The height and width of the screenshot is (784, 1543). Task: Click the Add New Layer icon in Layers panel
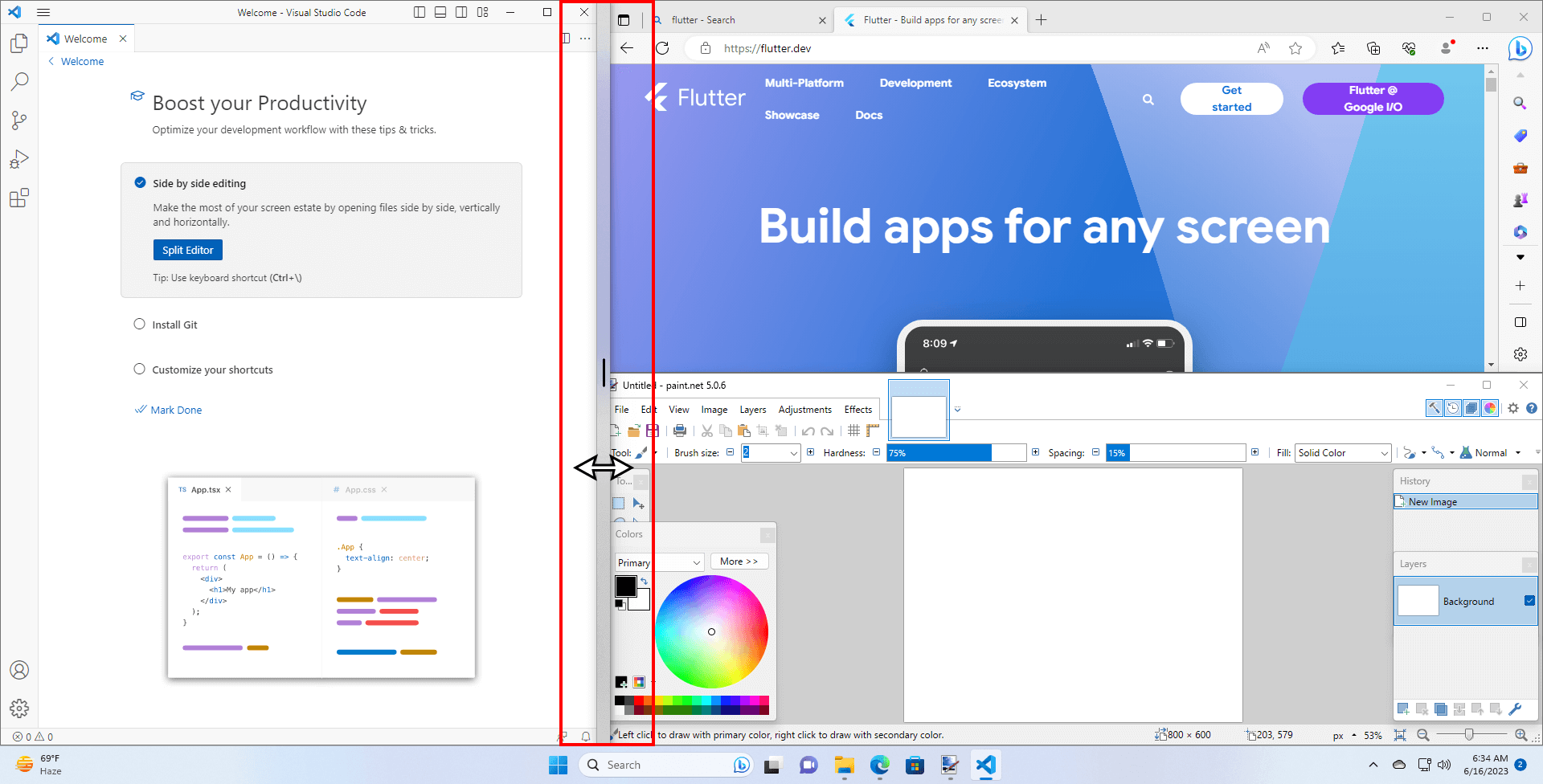[x=1403, y=709]
